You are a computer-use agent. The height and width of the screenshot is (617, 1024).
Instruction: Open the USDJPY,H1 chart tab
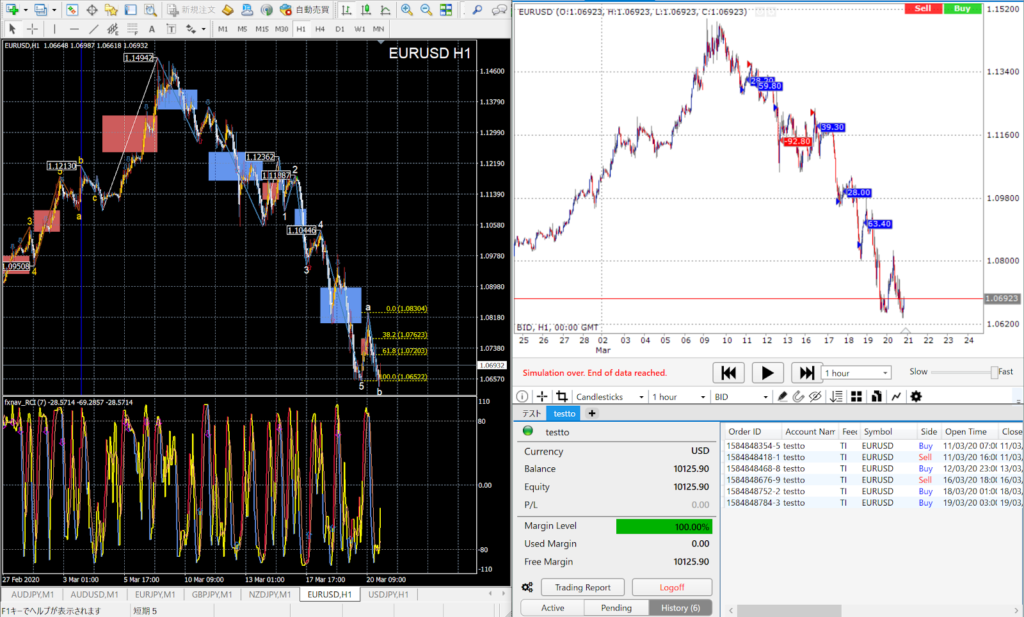389,594
